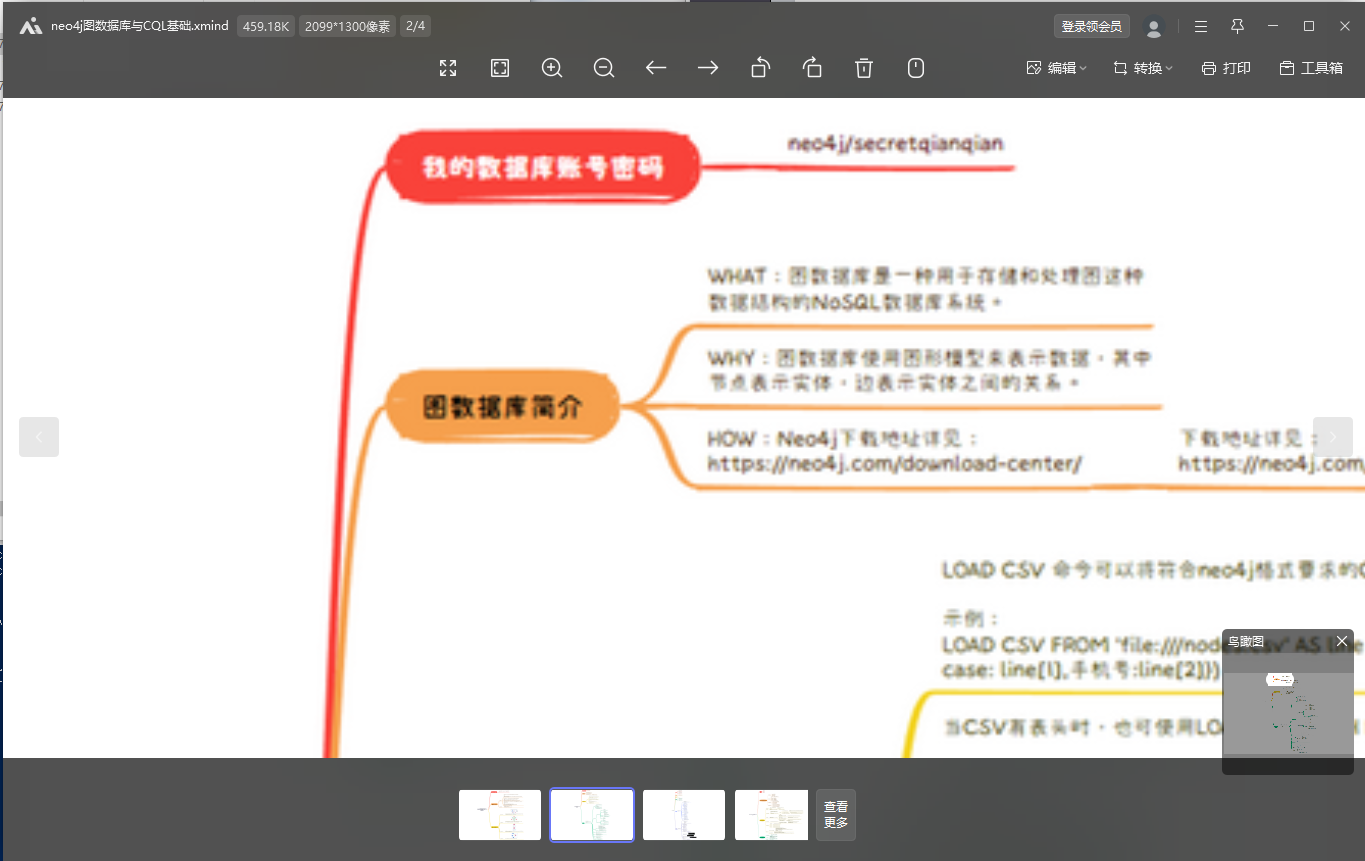This screenshot has width=1365, height=861.
Task: Open the 转换 convert dropdown
Action: point(1143,68)
